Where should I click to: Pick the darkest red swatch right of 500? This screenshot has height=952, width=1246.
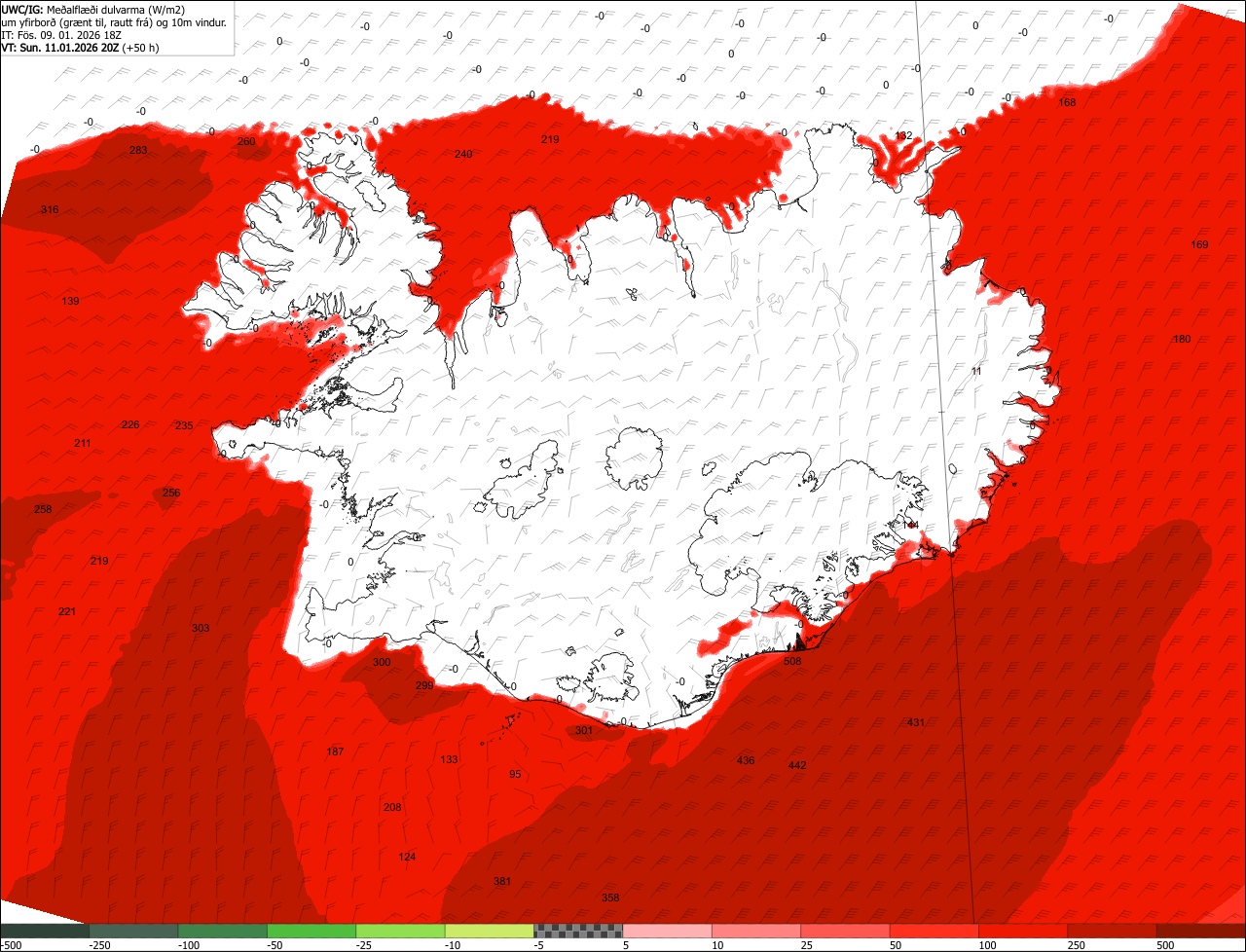tap(1201, 931)
